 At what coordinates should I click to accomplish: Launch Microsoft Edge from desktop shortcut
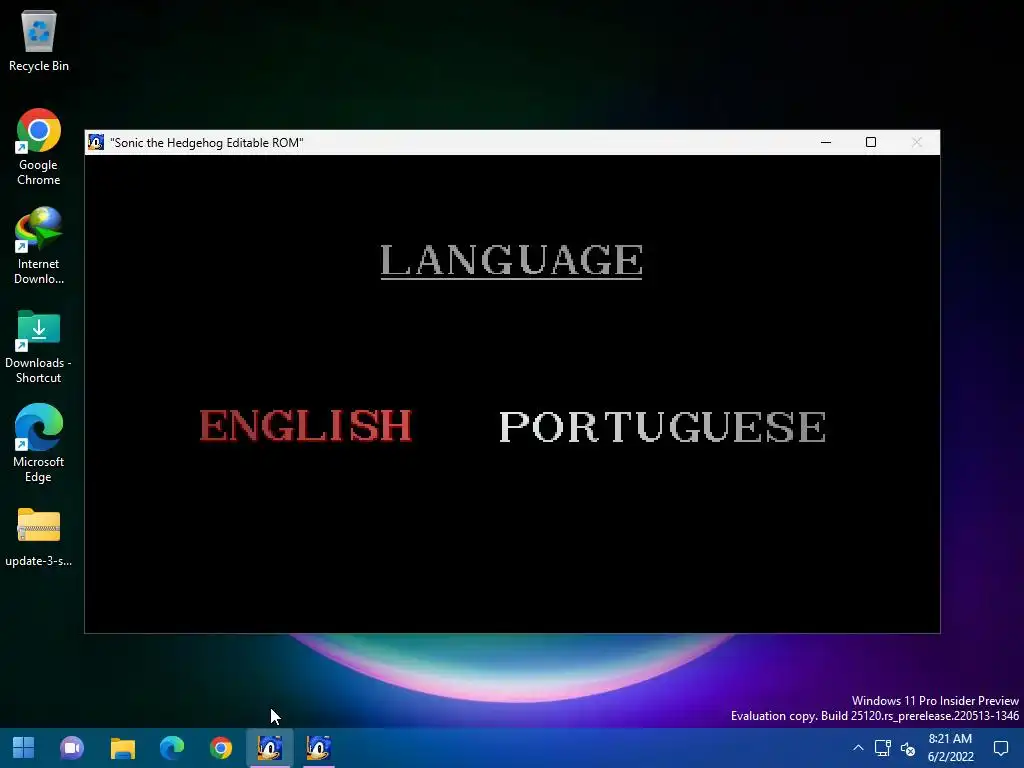click(x=39, y=444)
